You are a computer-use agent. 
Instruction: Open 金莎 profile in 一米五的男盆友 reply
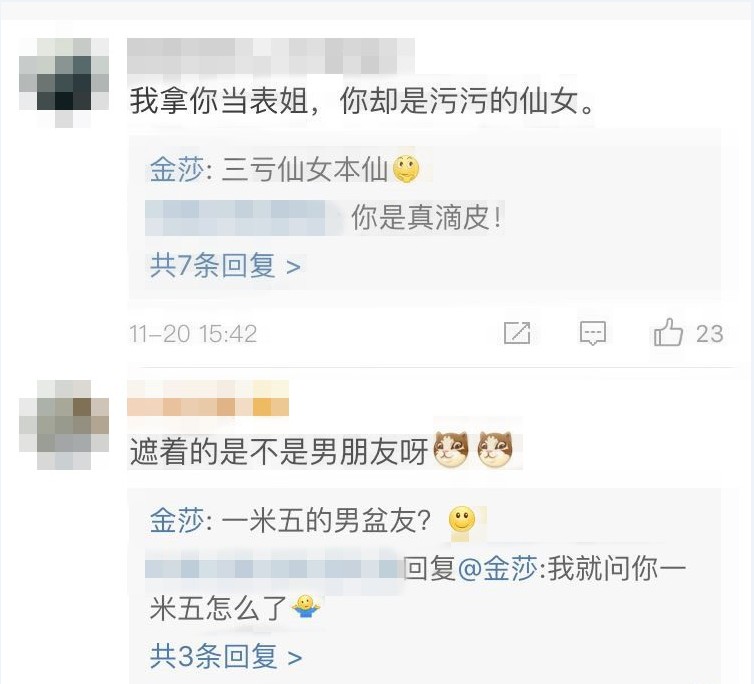tap(176, 520)
